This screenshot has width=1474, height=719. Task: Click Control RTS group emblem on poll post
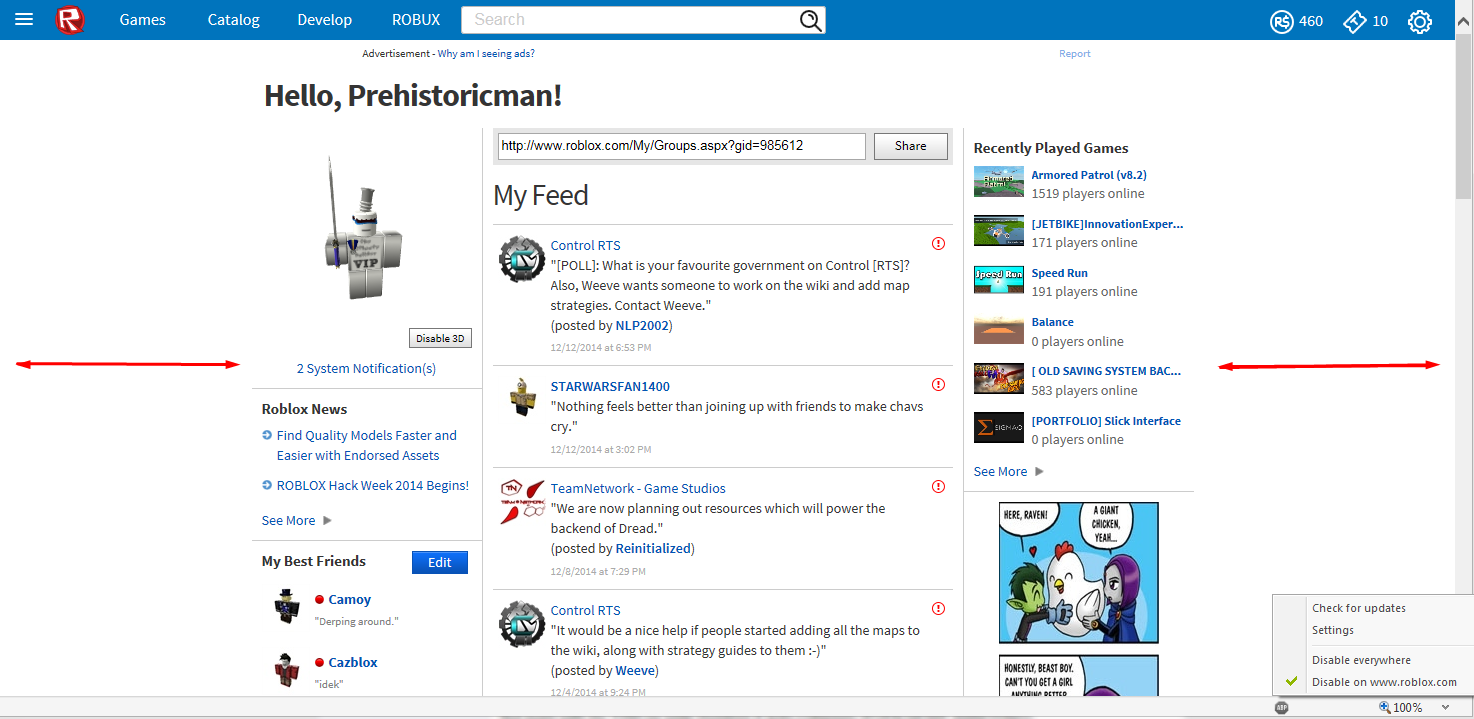coord(521,260)
